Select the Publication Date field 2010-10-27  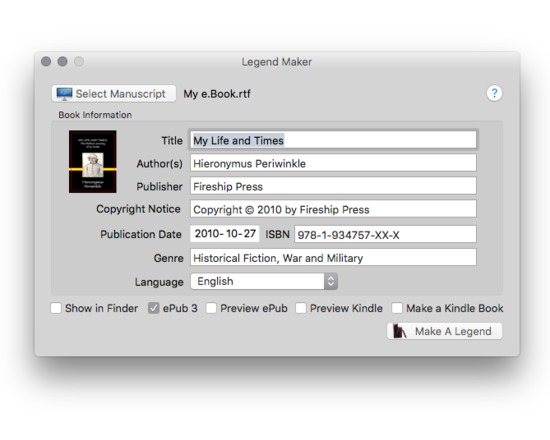click(x=225, y=234)
